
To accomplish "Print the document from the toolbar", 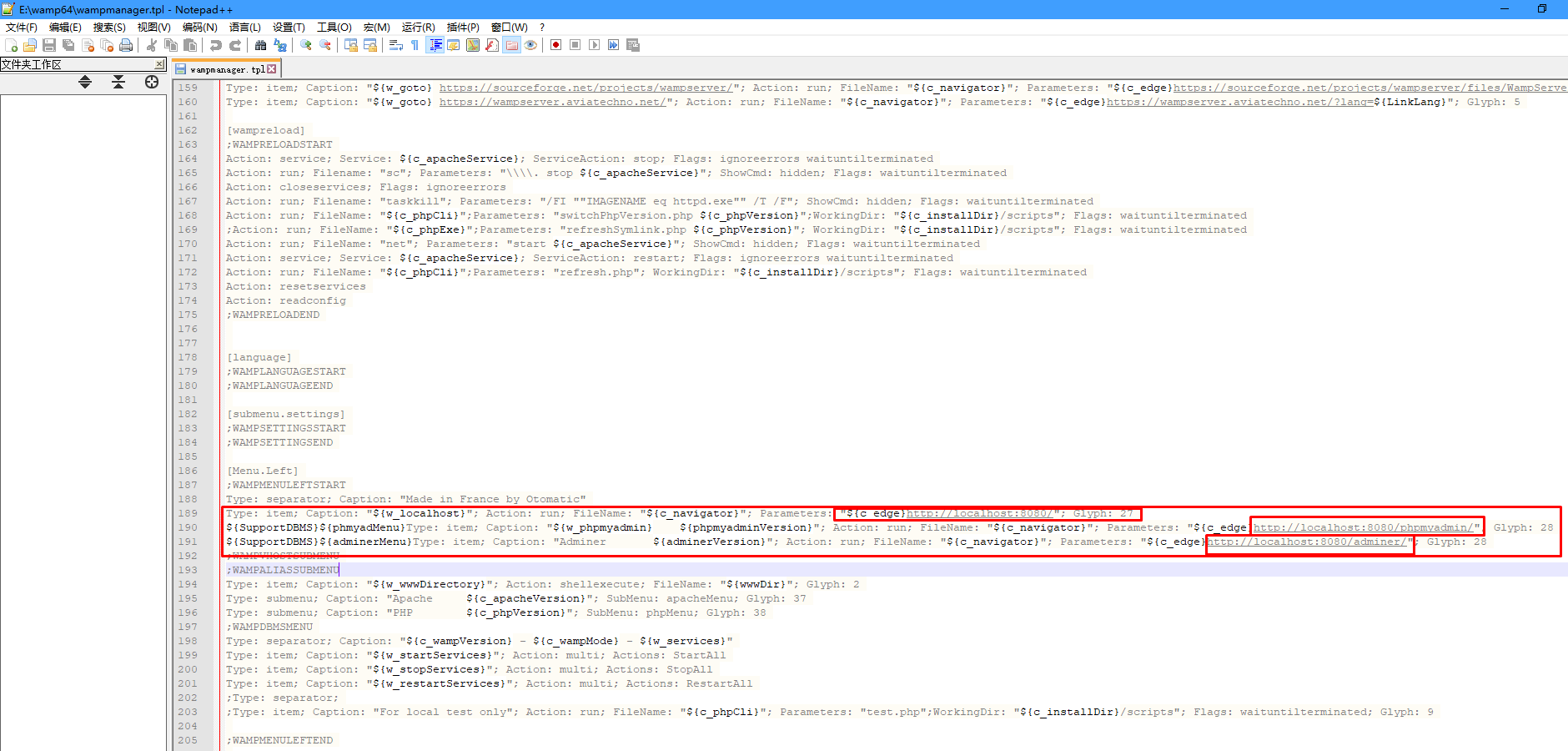I will point(126,45).
